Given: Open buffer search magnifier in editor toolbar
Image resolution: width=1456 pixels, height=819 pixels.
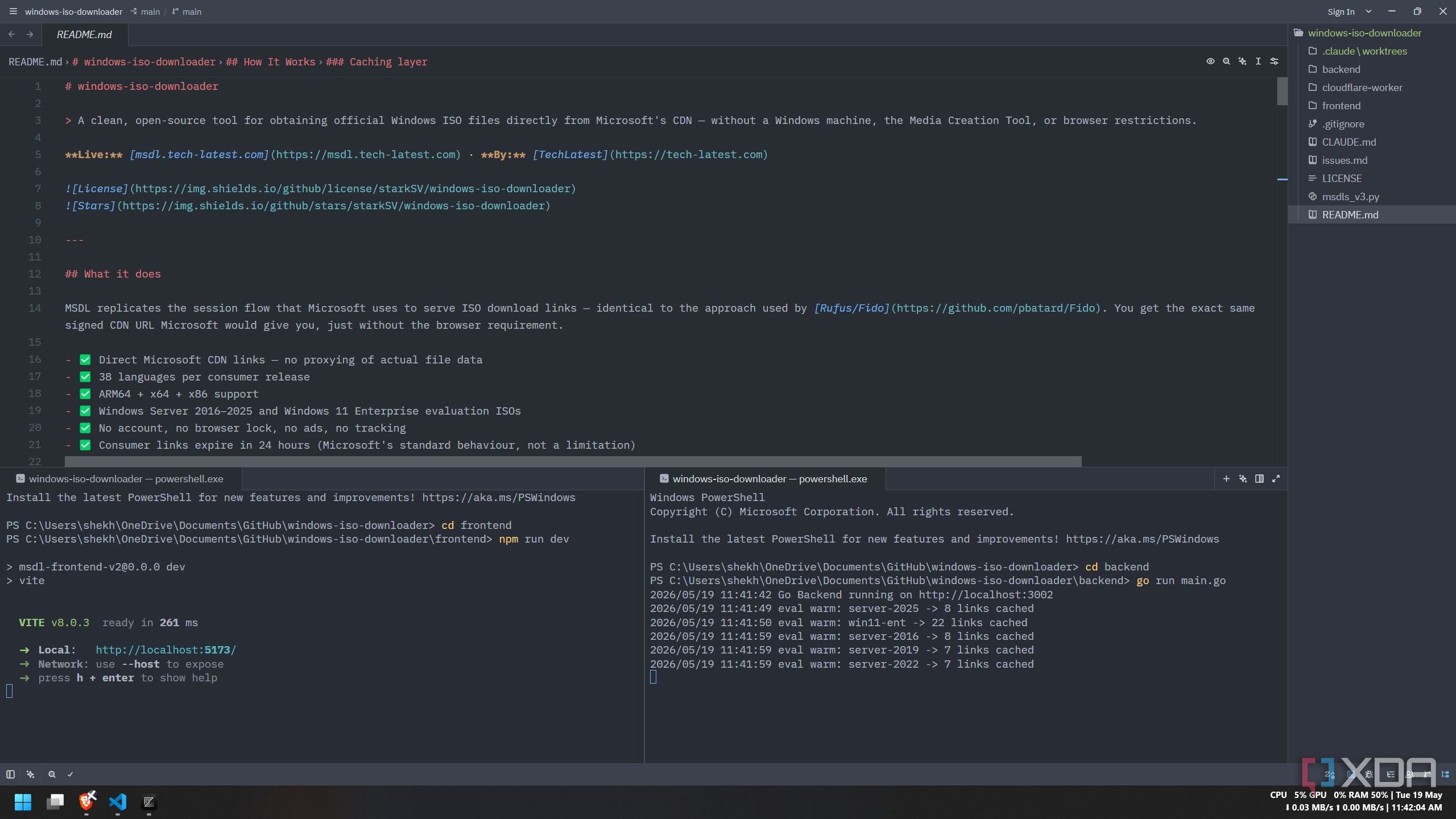Looking at the screenshot, I should coord(1226,61).
